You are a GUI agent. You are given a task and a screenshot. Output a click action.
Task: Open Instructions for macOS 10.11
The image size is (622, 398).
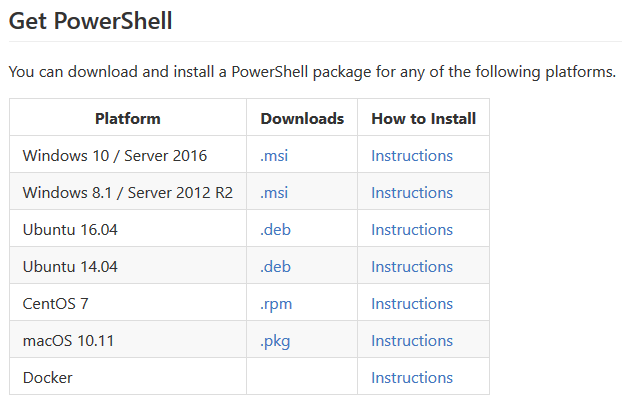coord(412,340)
